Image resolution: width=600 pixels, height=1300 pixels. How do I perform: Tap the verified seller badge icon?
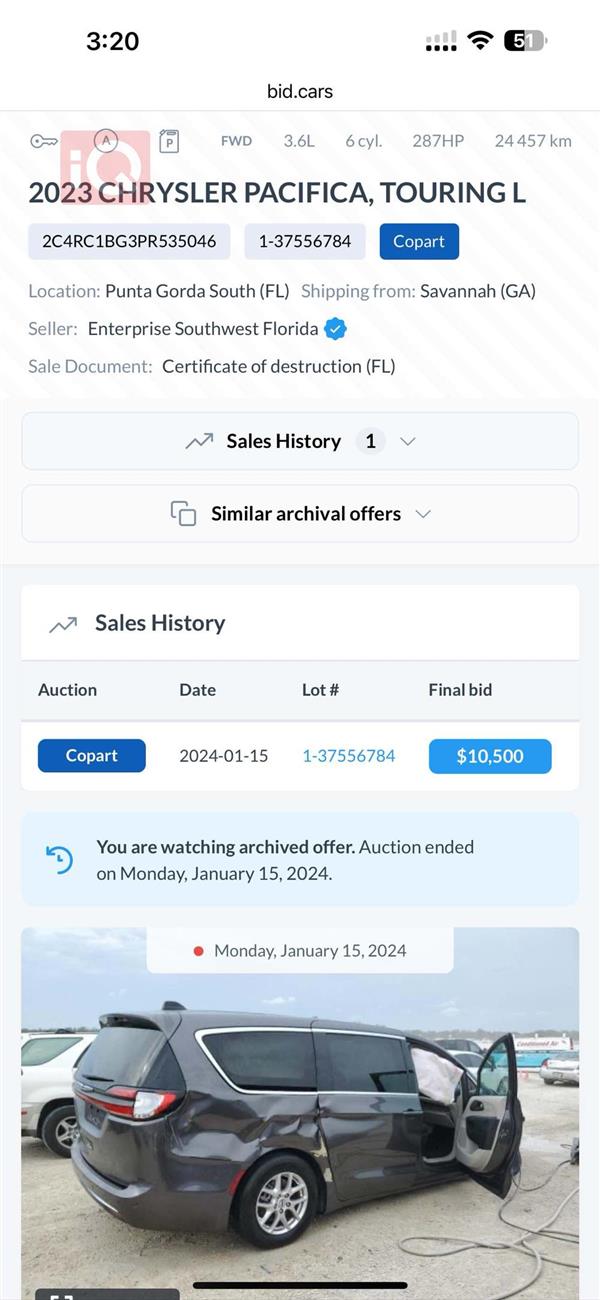(337, 329)
